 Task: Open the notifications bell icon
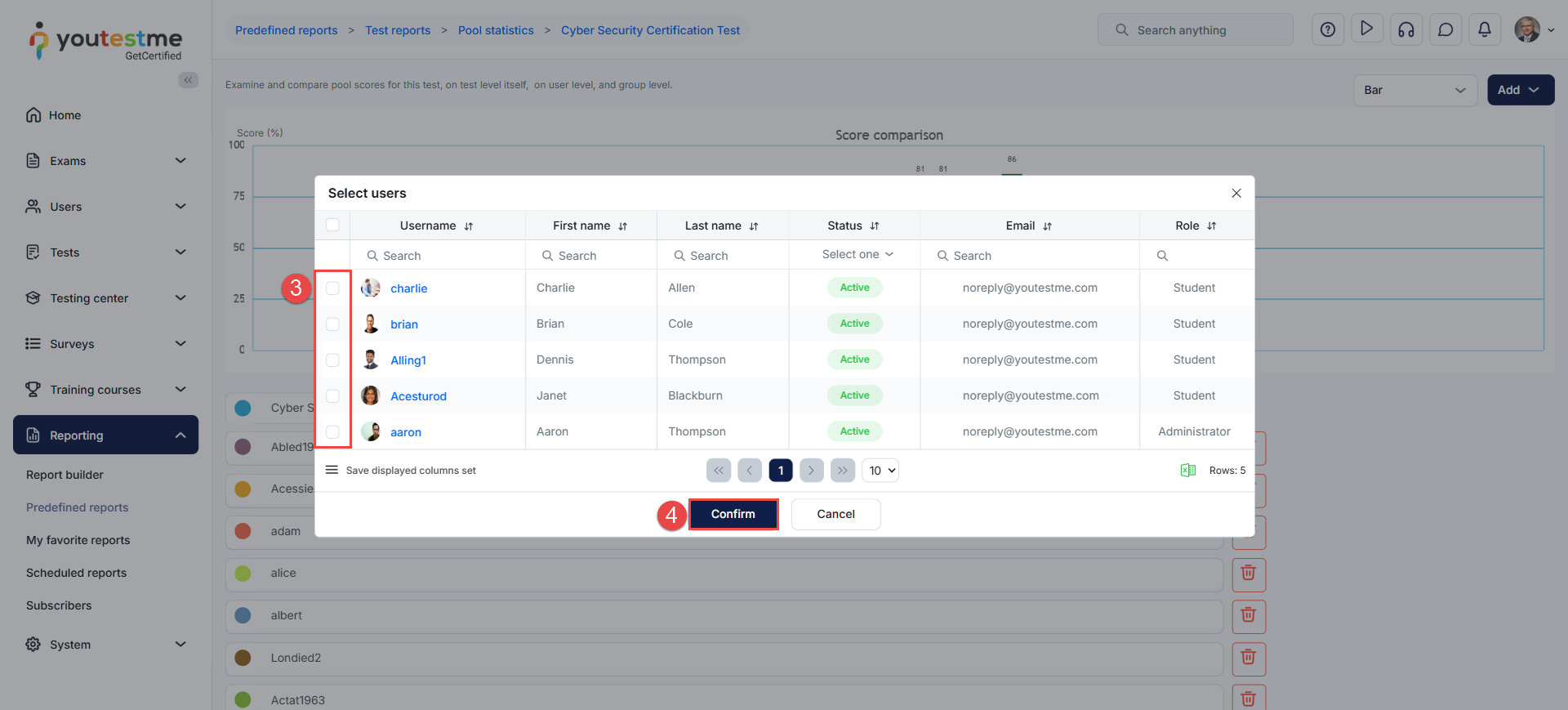[x=1484, y=30]
